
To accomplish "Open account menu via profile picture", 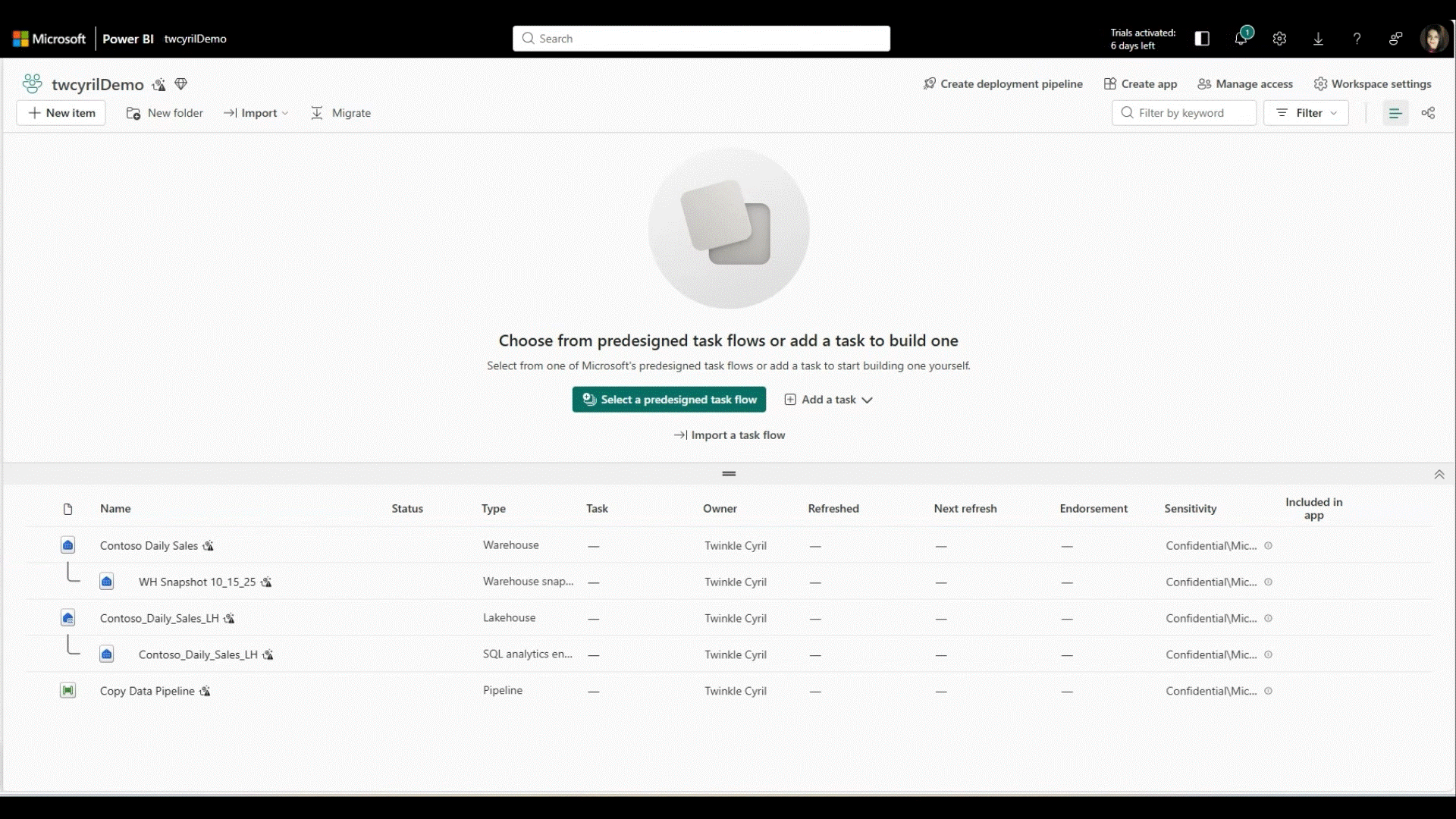I will (1434, 38).
